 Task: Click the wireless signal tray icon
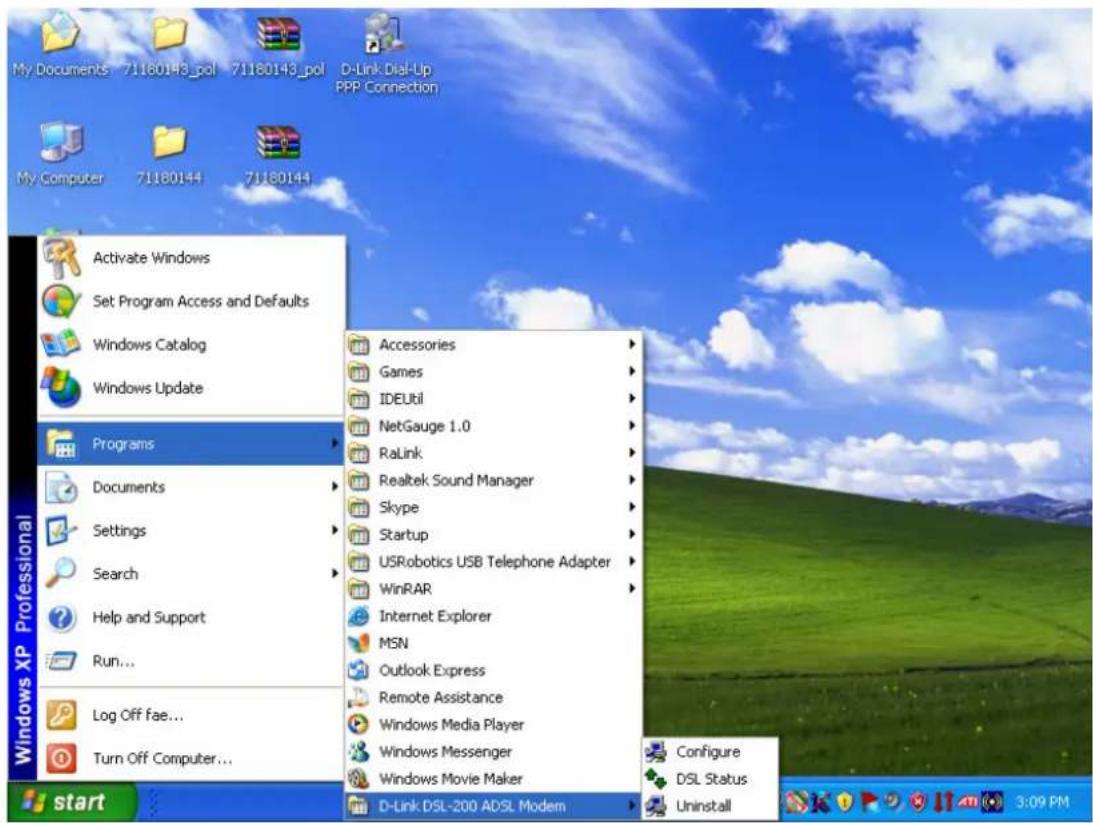pyautogui.click(x=992, y=802)
